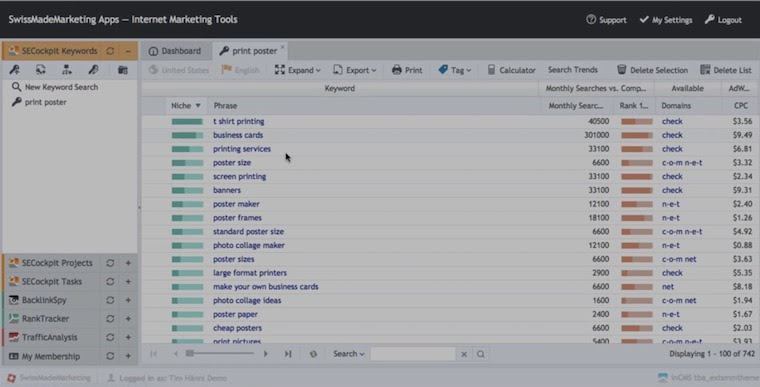This screenshot has width=760, height=387.
Task: Open the photo collage maker keyword
Action: (249, 245)
